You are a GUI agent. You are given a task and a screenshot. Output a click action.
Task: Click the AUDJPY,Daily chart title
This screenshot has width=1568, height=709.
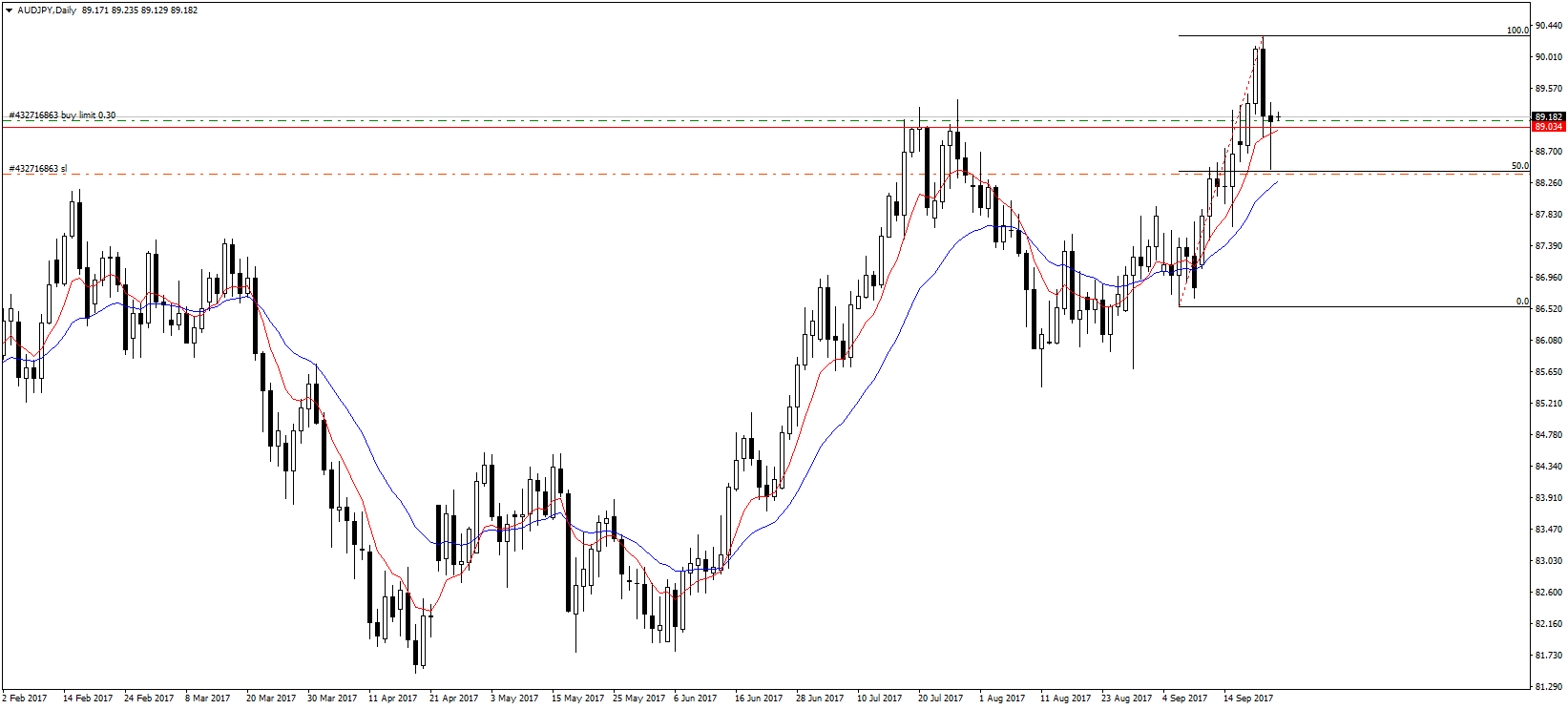[x=46, y=10]
